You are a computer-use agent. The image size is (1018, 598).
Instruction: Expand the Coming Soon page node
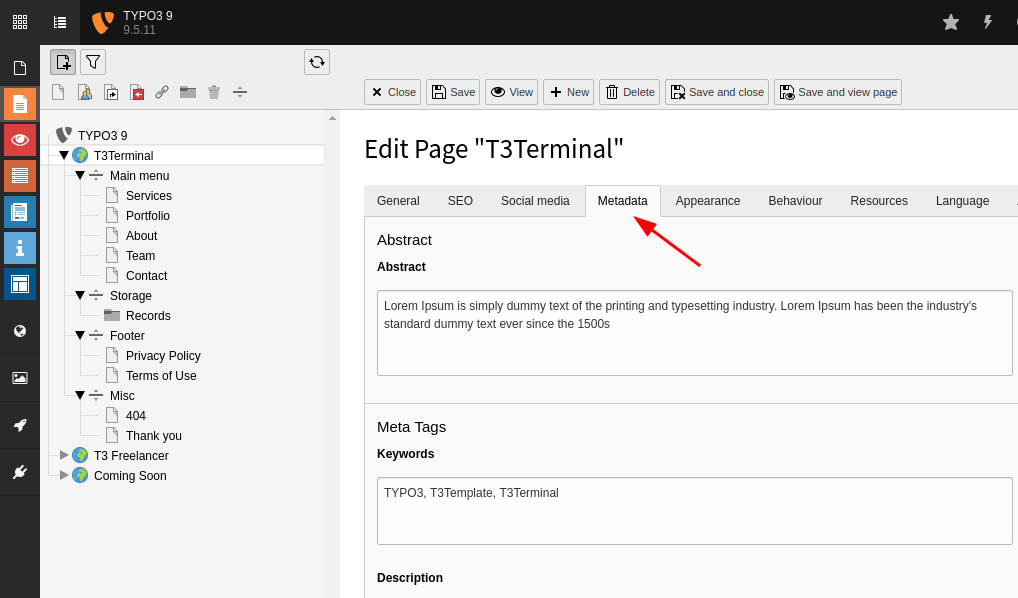[x=63, y=475]
